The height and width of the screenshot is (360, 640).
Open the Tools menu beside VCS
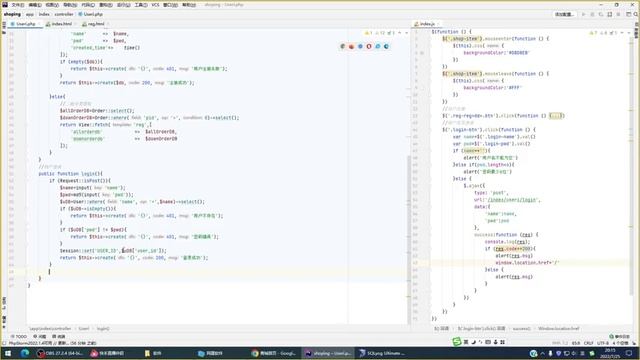click(x=141, y=5)
